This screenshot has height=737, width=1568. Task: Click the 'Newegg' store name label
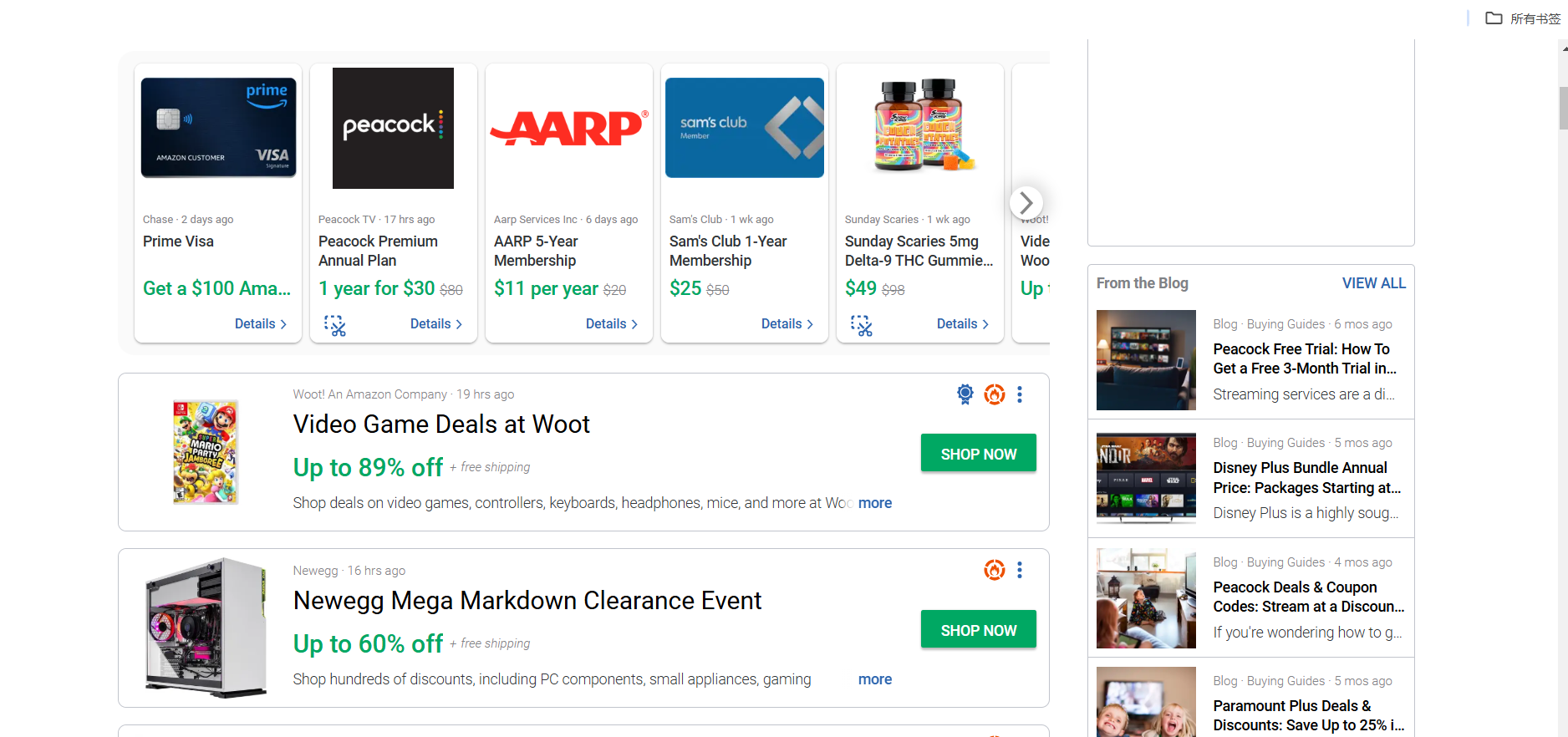pos(315,571)
